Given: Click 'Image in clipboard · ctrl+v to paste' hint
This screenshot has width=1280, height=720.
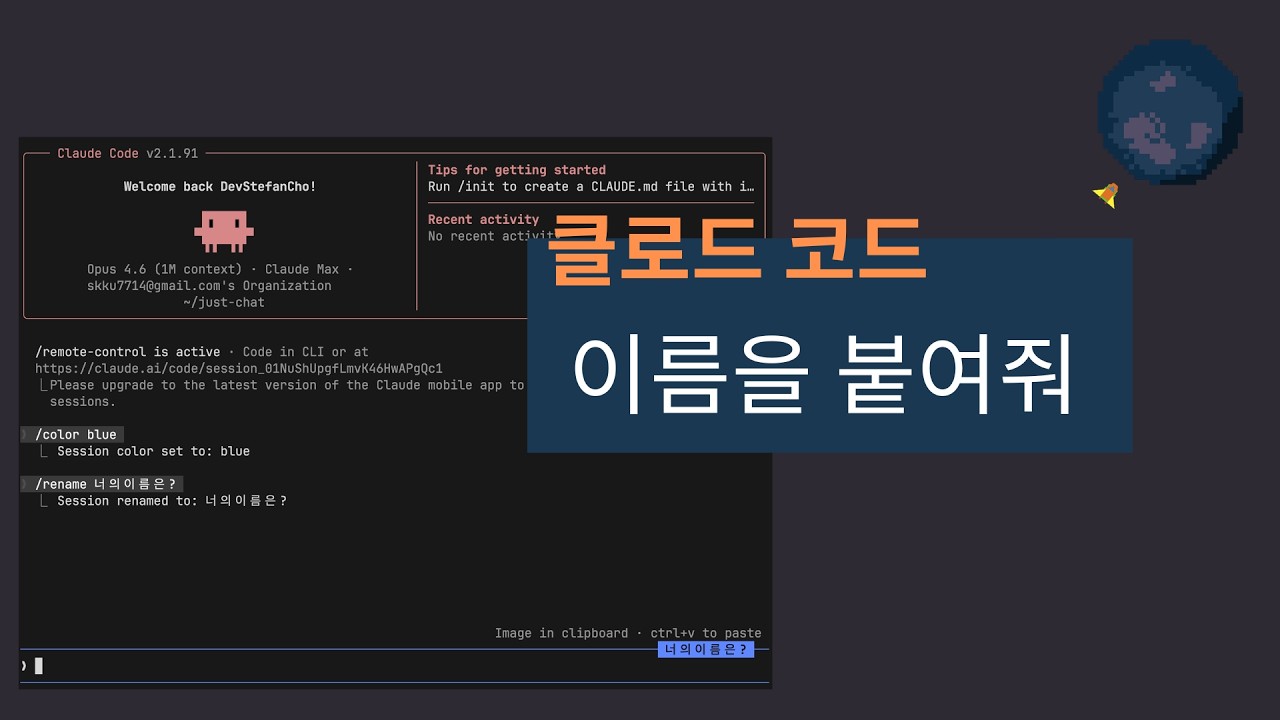Looking at the screenshot, I should pos(628,633).
